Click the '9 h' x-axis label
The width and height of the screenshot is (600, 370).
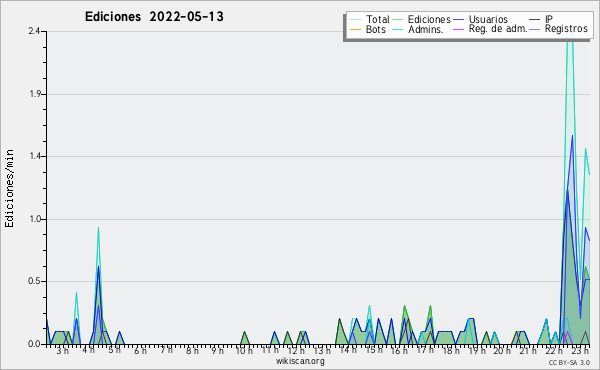pos(218,351)
